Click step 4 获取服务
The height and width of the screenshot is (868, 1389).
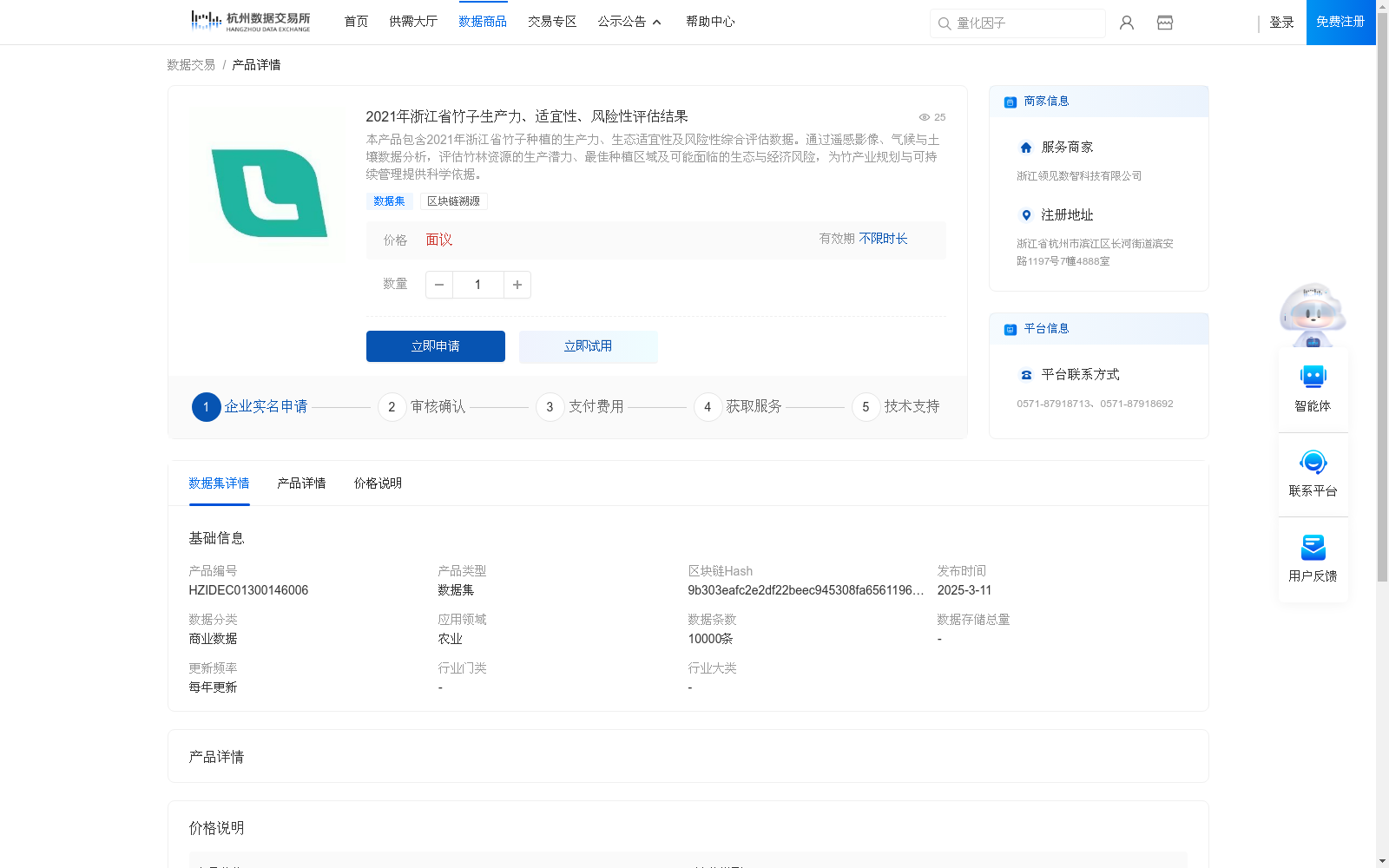tap(738, 406)
